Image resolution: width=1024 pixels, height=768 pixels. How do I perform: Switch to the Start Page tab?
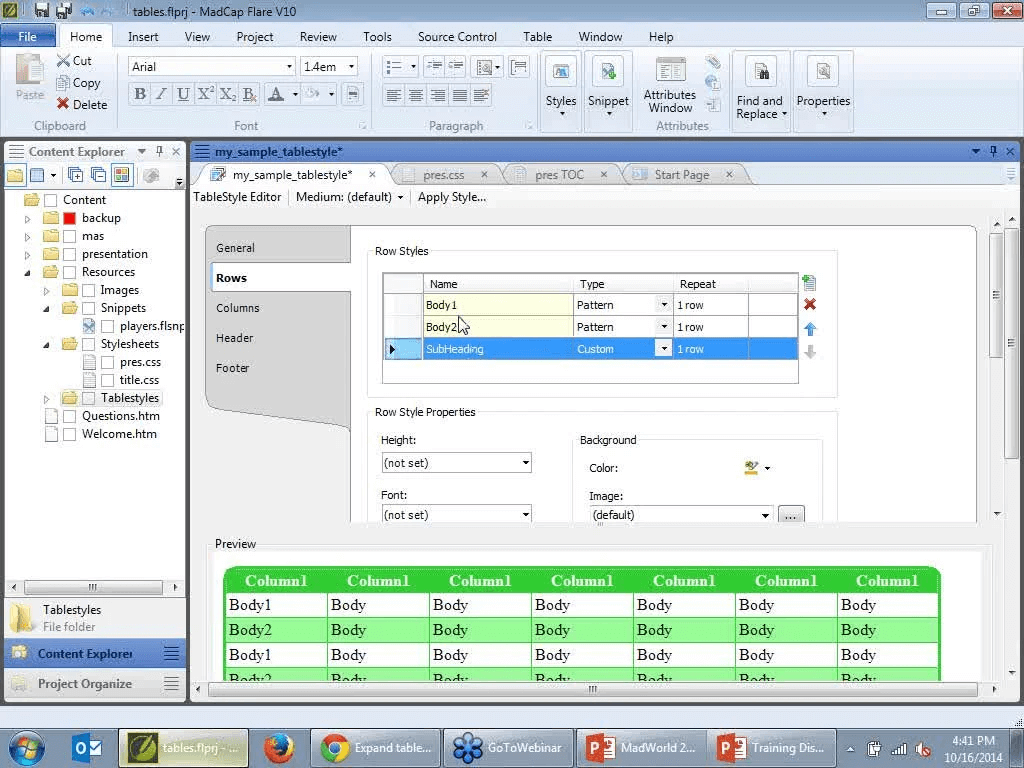(x=682, y=175)
